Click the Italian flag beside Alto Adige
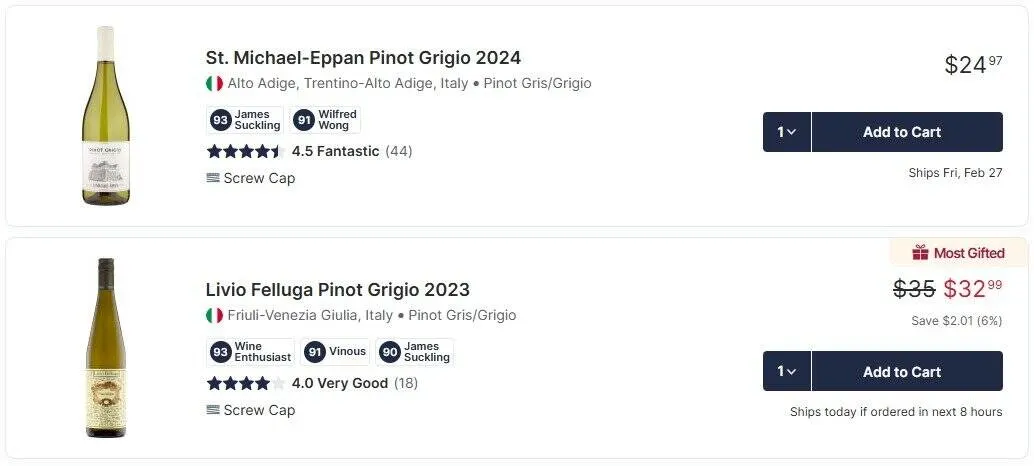 click(x=214, y=84)
